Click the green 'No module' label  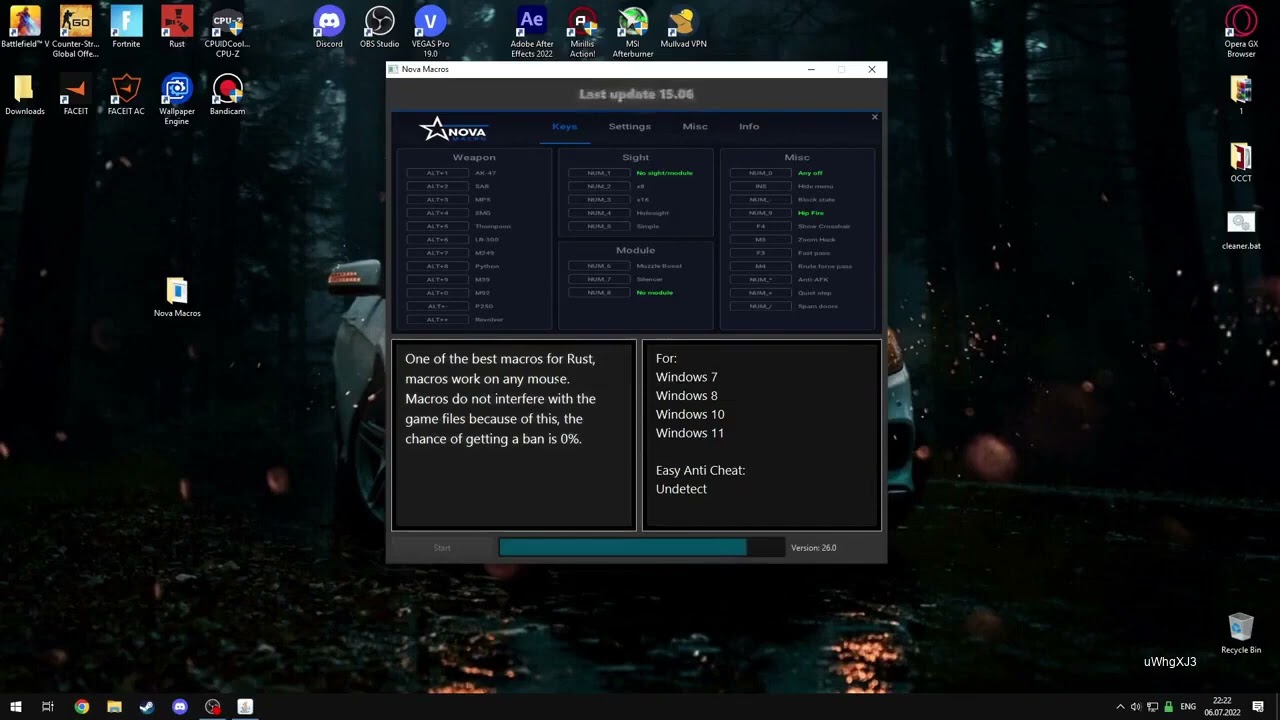coord(655,292)
